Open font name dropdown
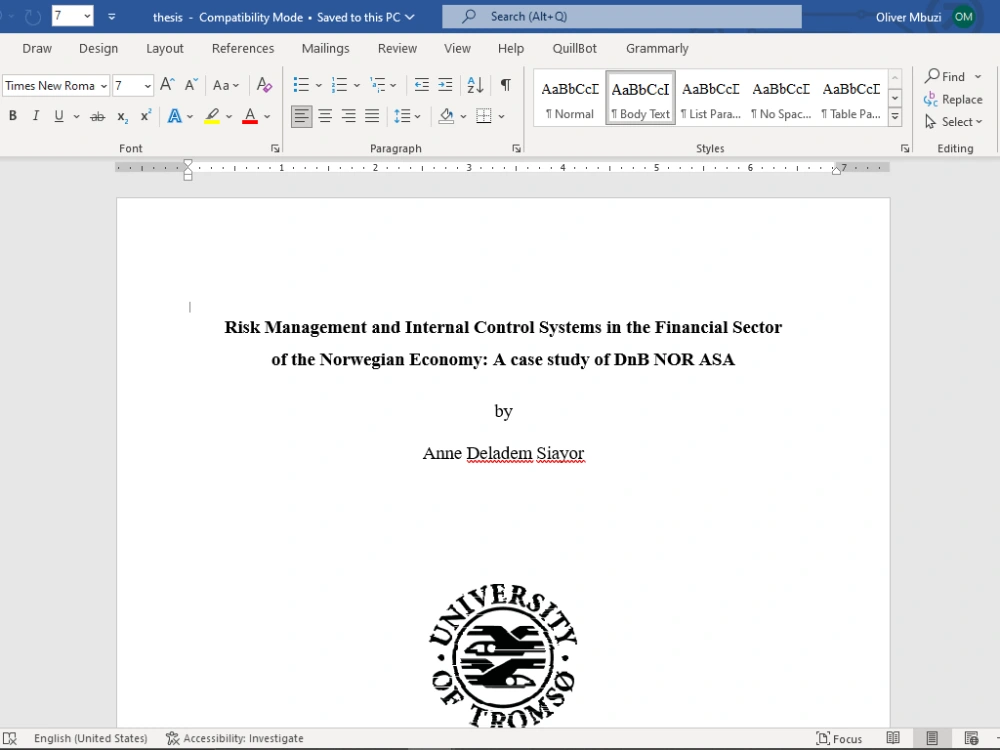 point(103,85)
